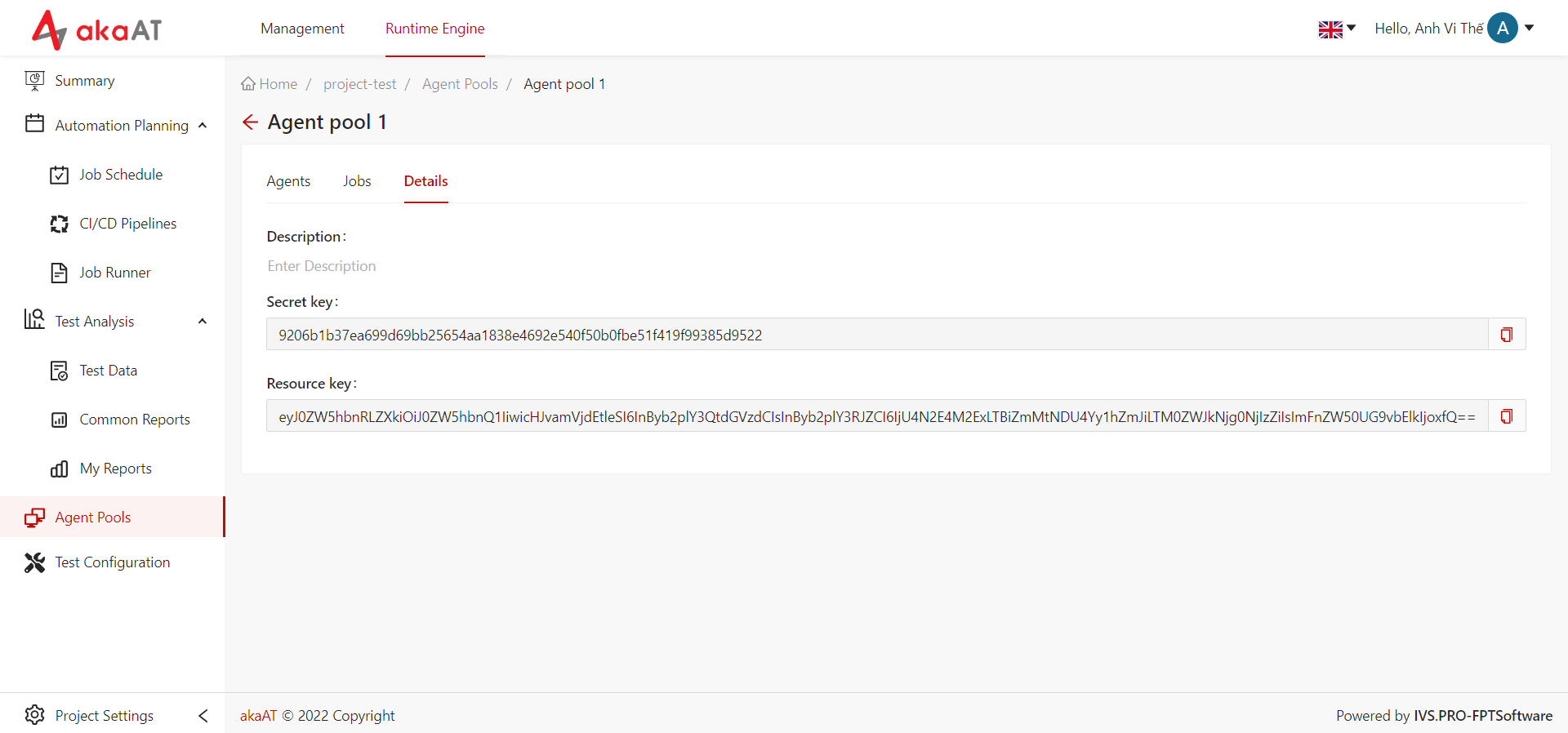Go to Agent Pools sidebar item
1568x733 pixels.
(112, 517)
